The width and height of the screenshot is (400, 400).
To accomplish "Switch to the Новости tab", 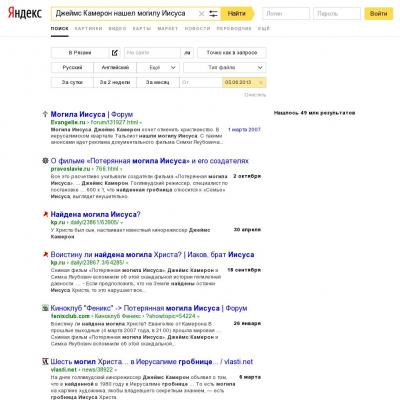I will [197, 29].
